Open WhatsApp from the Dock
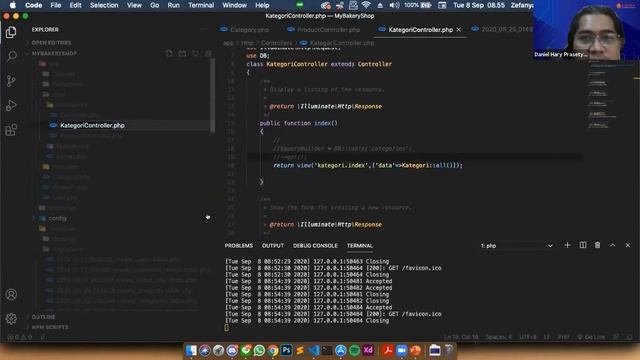 pos(259,350)
